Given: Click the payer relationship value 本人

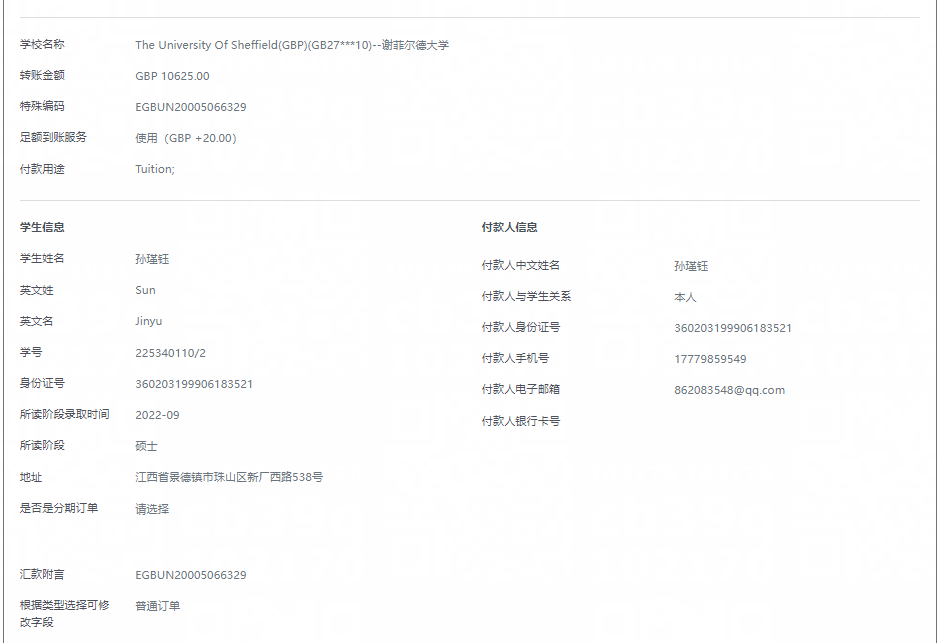Looking at the screenshot, I should click(685, 297).
